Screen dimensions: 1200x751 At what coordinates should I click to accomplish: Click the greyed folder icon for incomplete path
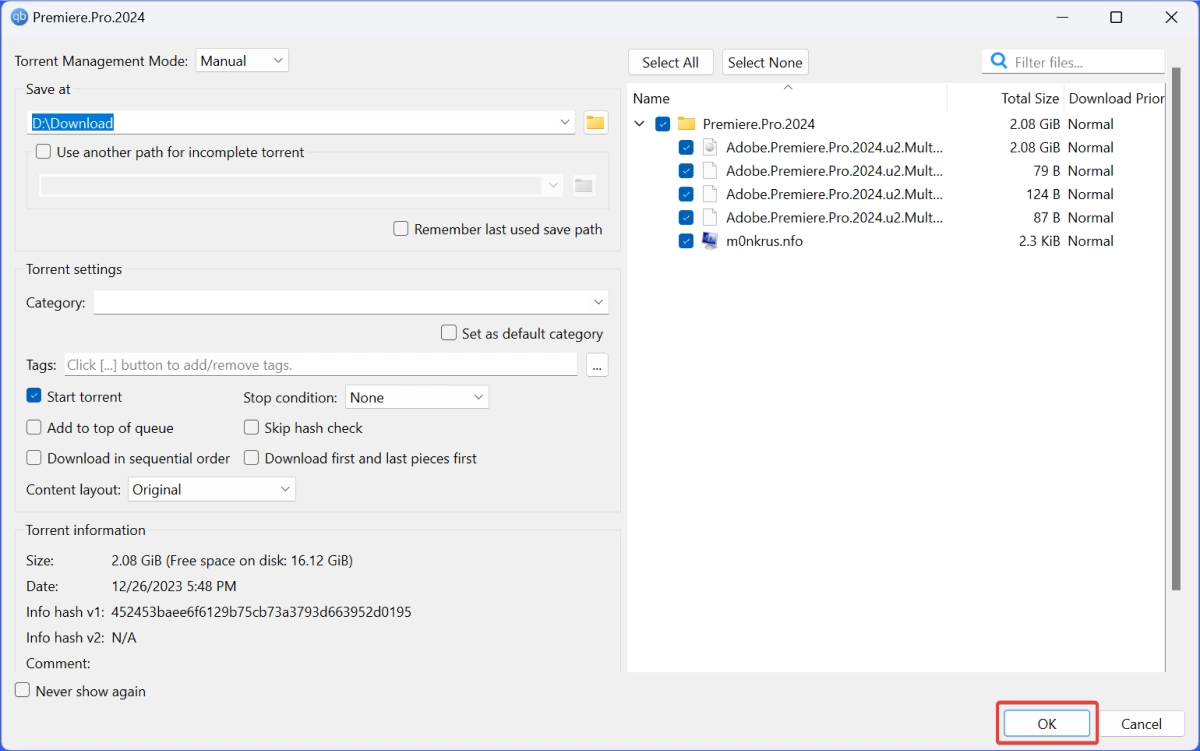[584, 185]
